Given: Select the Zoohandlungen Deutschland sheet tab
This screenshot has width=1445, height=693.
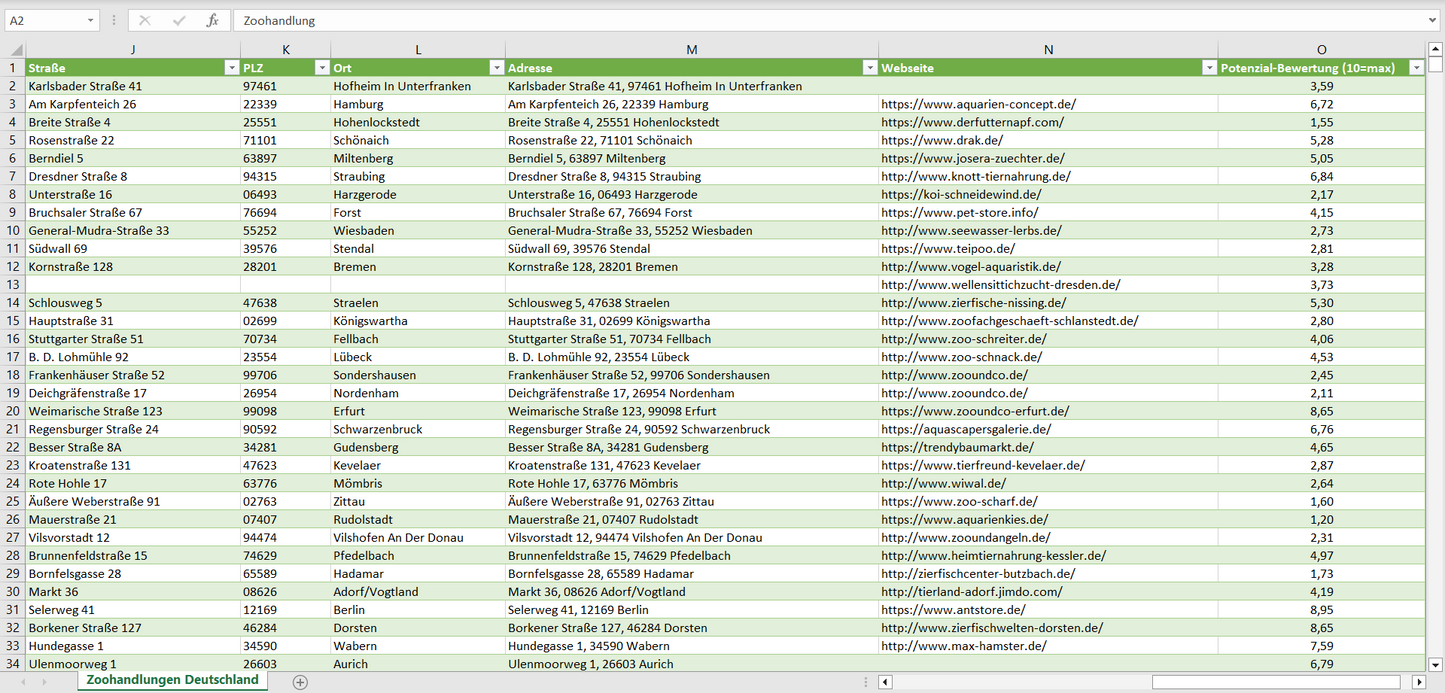Looking at the screenshot, I should (x=172, y=680).
